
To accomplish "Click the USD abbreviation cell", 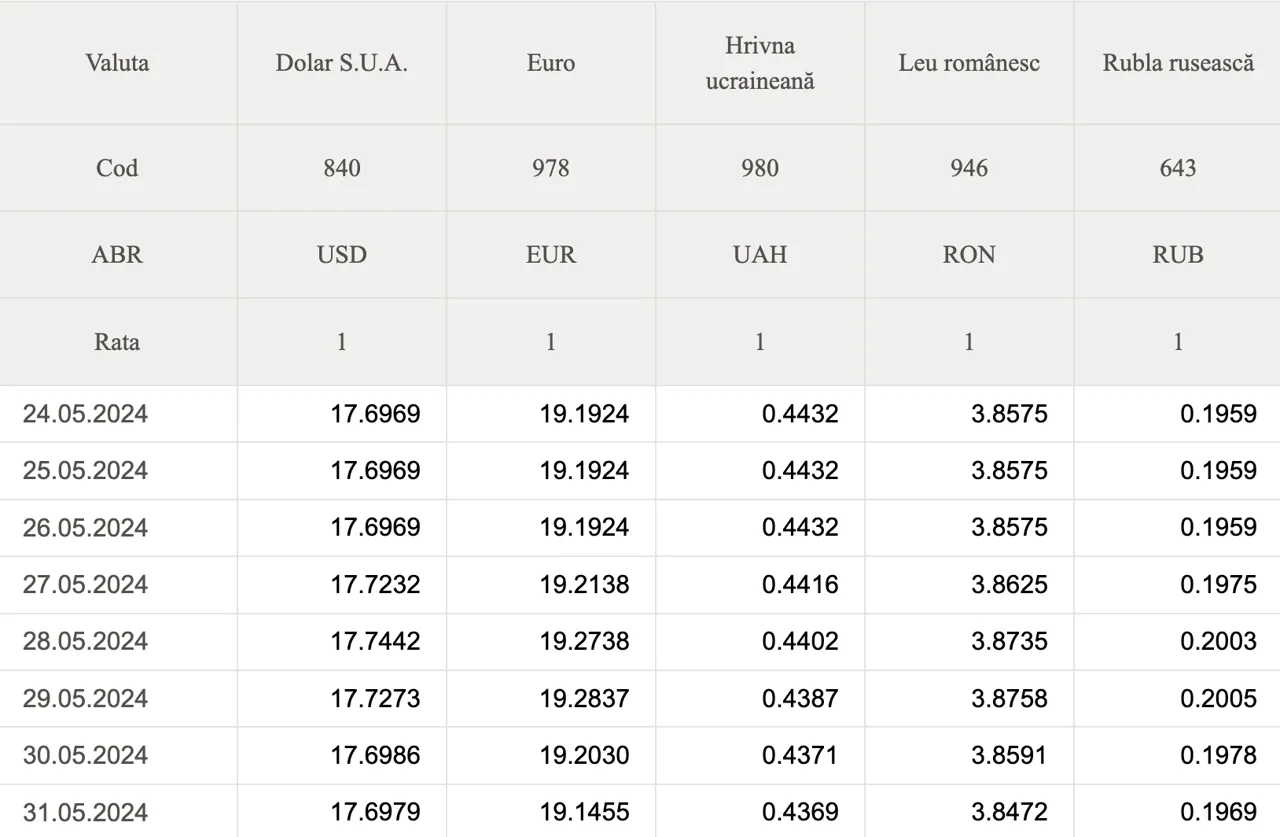I will (342, 254).
